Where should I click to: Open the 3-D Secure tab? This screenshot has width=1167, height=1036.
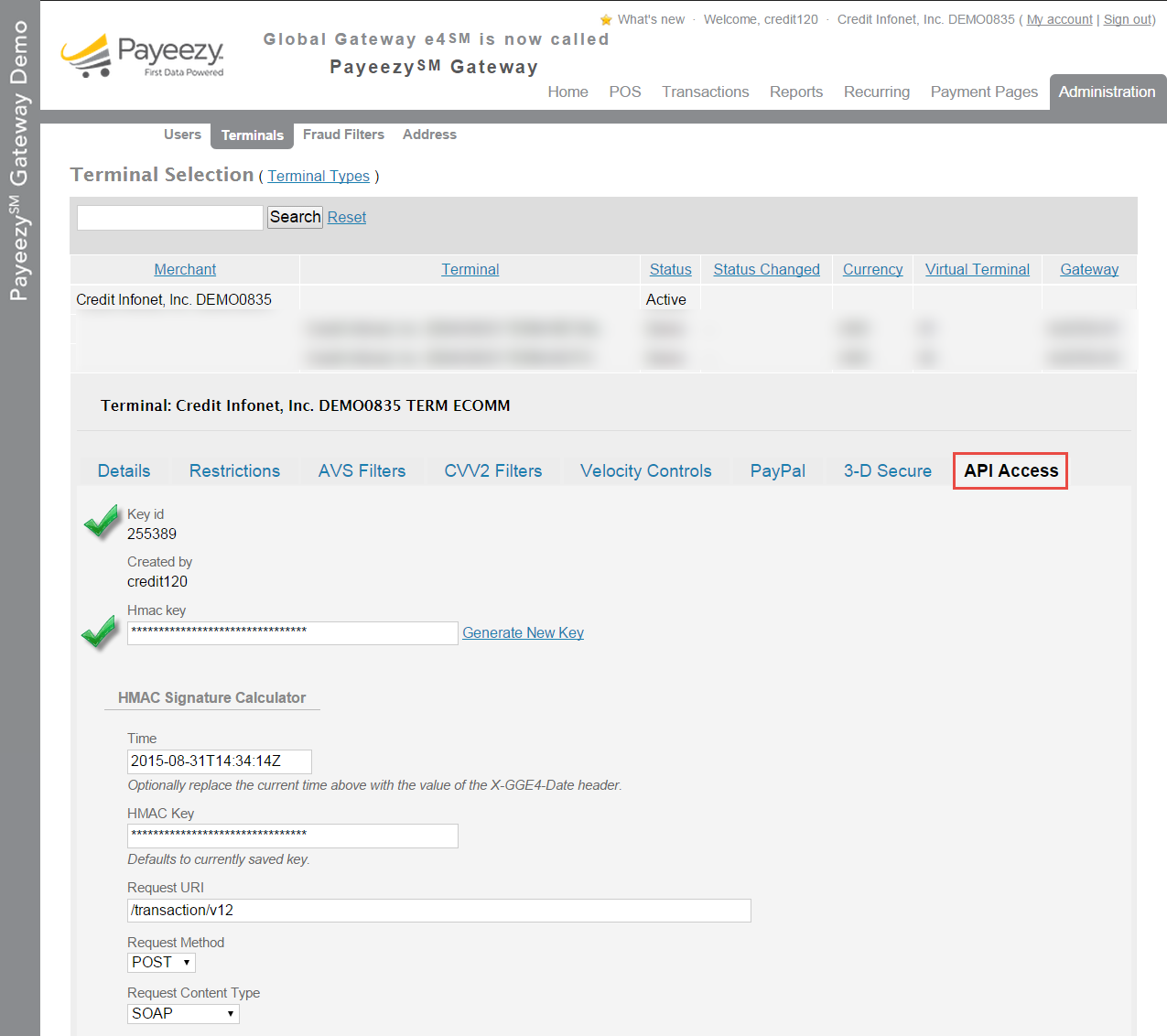[x=887, y=470]
